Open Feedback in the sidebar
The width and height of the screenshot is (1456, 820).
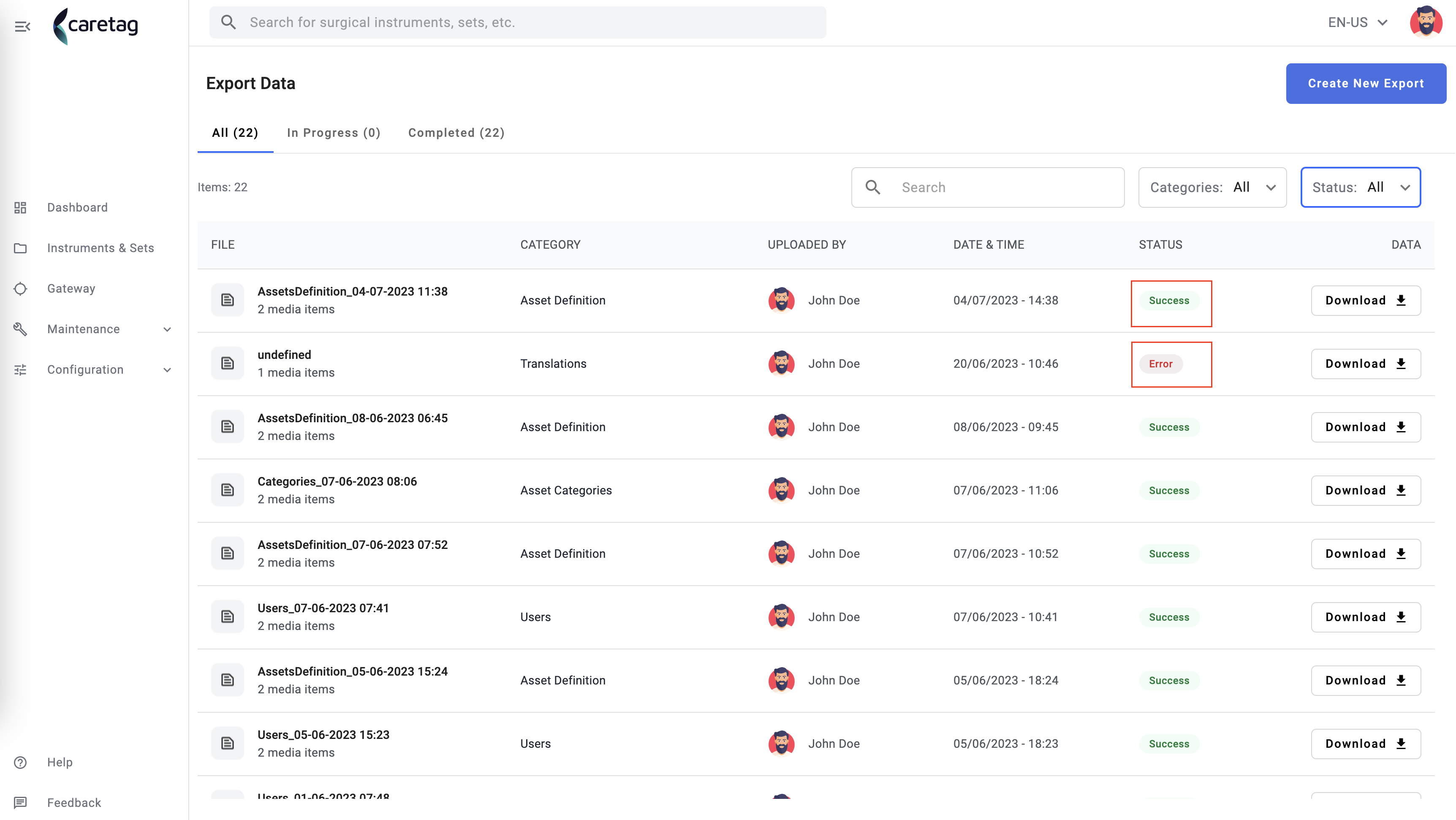coord(74,803)
